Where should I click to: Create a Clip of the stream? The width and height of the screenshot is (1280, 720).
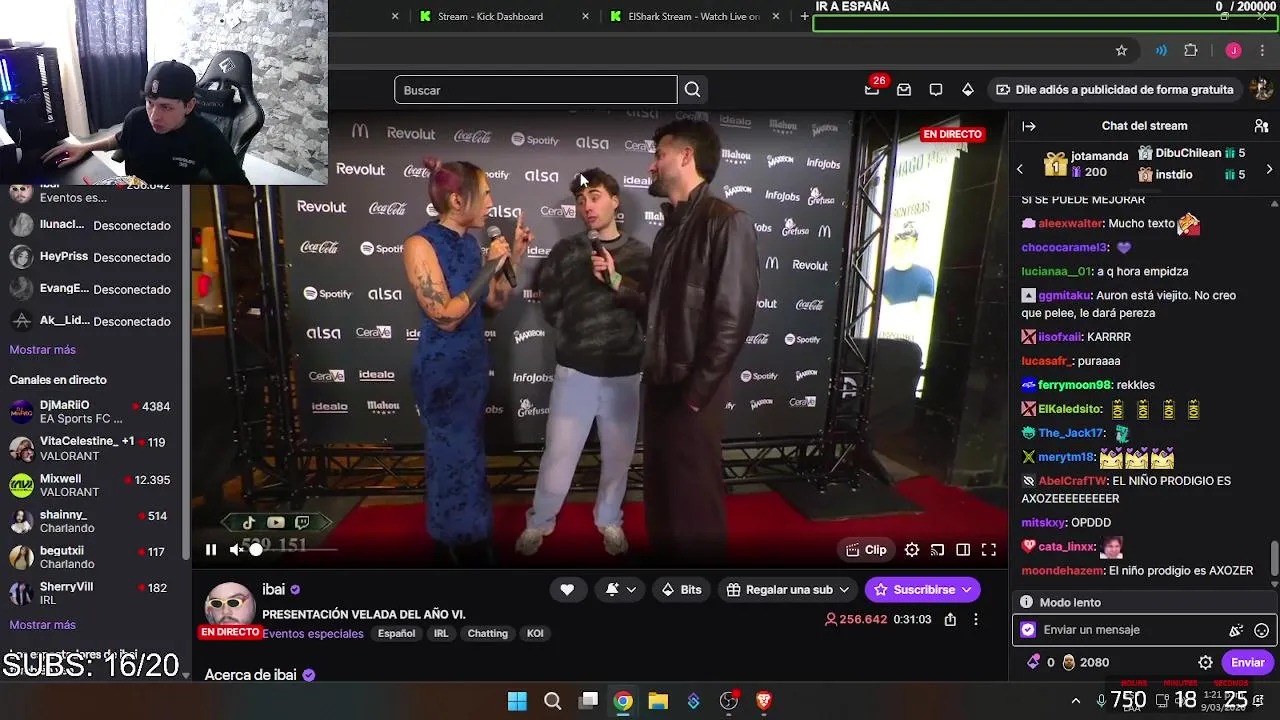click(866, 549)
